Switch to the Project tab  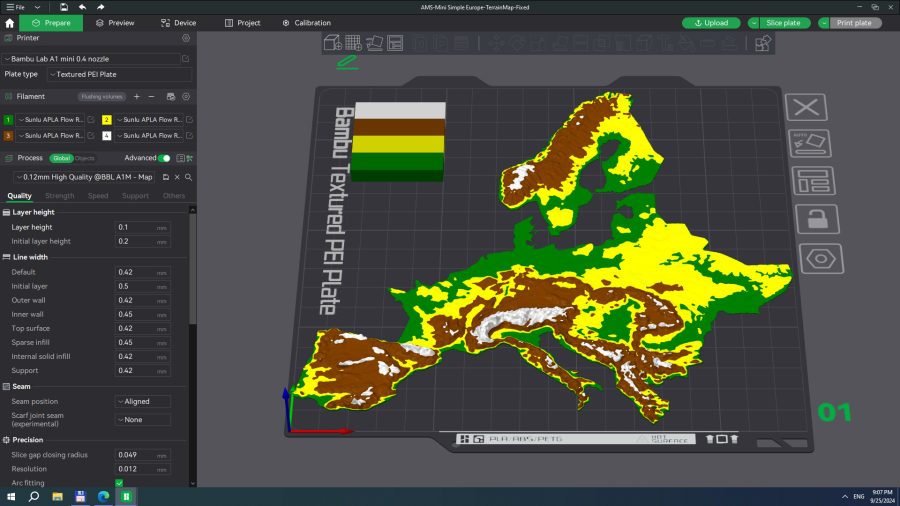tap(242, 23)
